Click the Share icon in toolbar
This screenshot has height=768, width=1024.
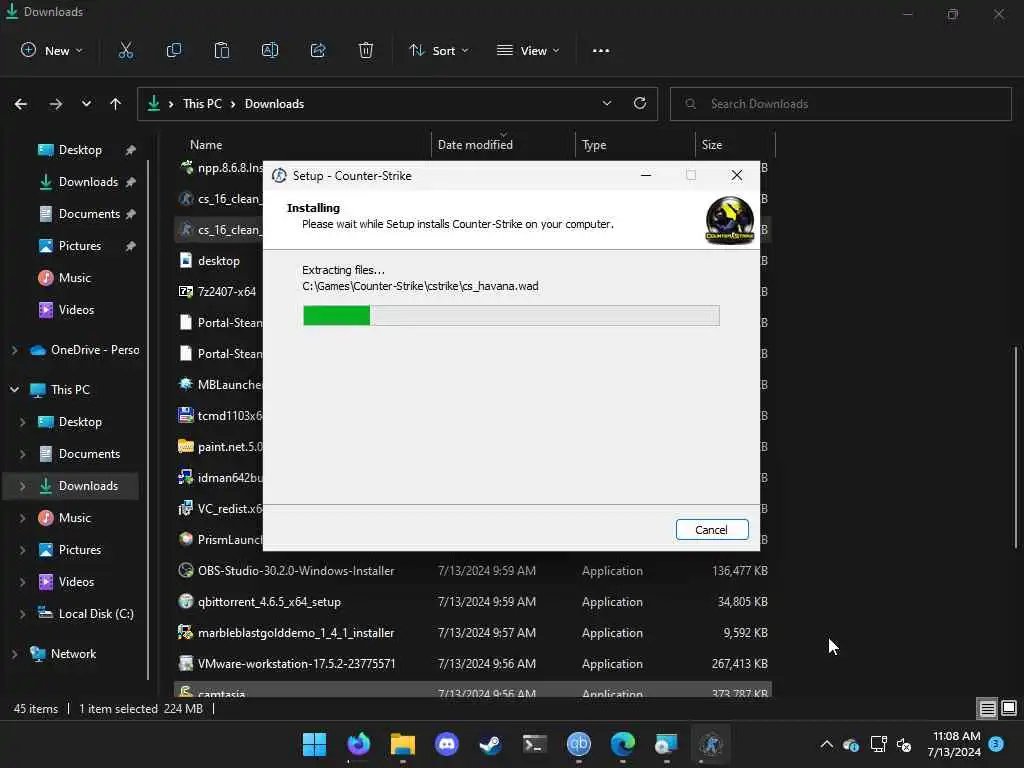point(318,50)
